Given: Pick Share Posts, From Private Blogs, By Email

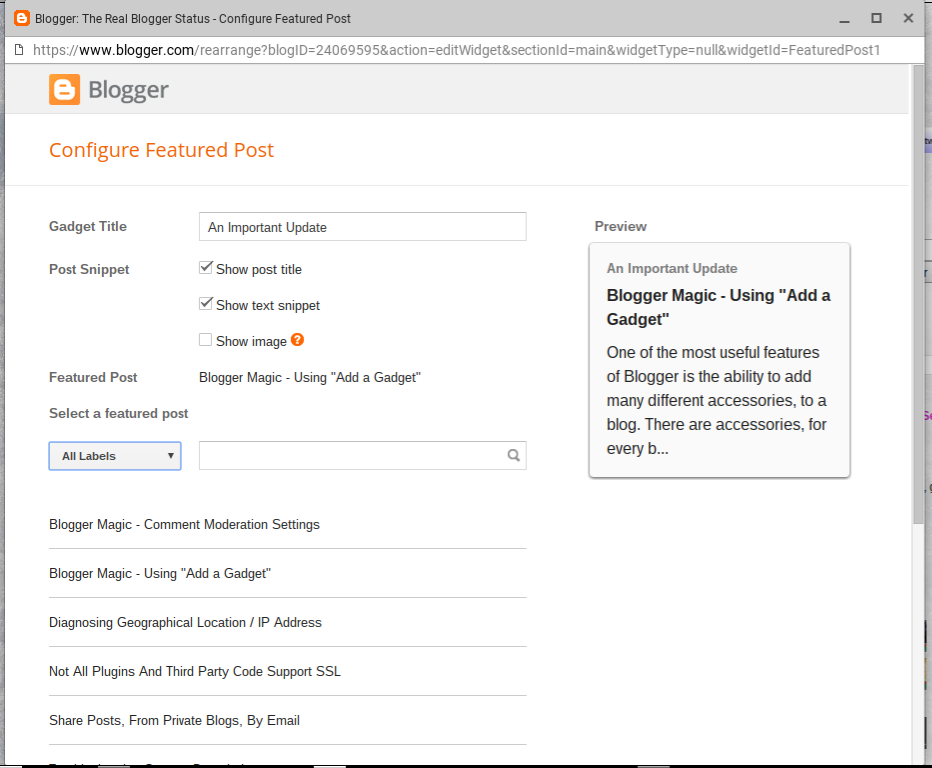Looking at the screenshot, I should [174, 720].
